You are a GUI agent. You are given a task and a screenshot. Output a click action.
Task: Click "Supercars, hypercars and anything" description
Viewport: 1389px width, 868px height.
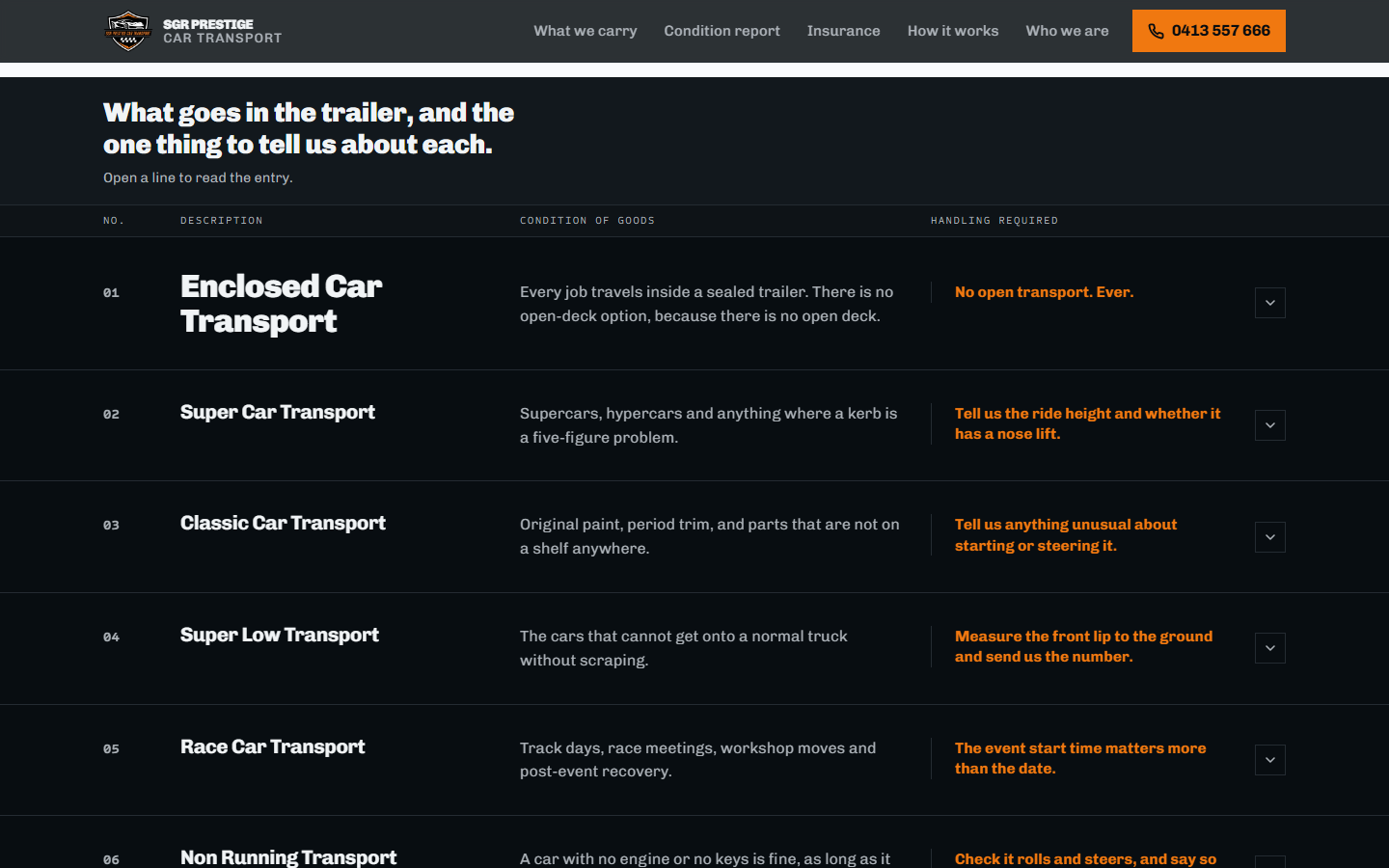click(709, 425)
